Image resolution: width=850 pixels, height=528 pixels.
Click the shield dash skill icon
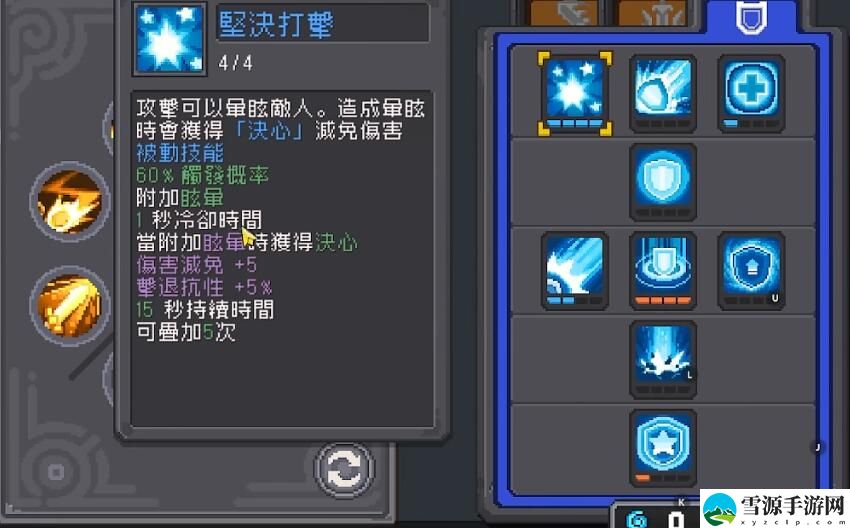coord(662,93)
